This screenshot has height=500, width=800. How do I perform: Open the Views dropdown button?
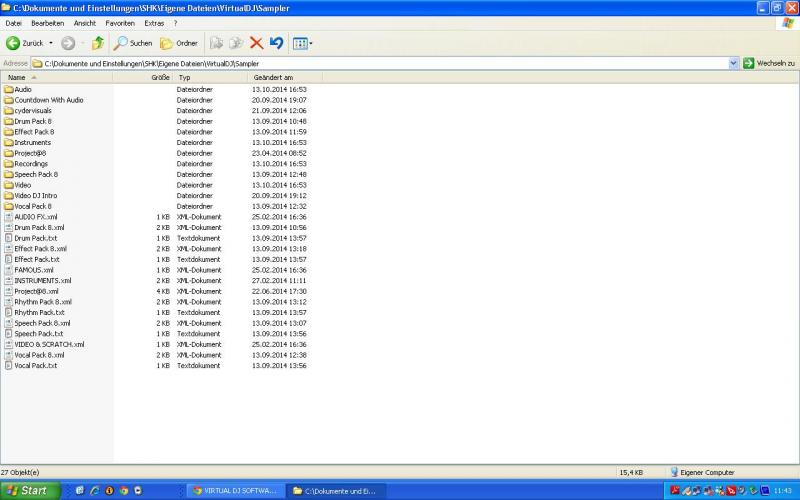pos(303,43)
